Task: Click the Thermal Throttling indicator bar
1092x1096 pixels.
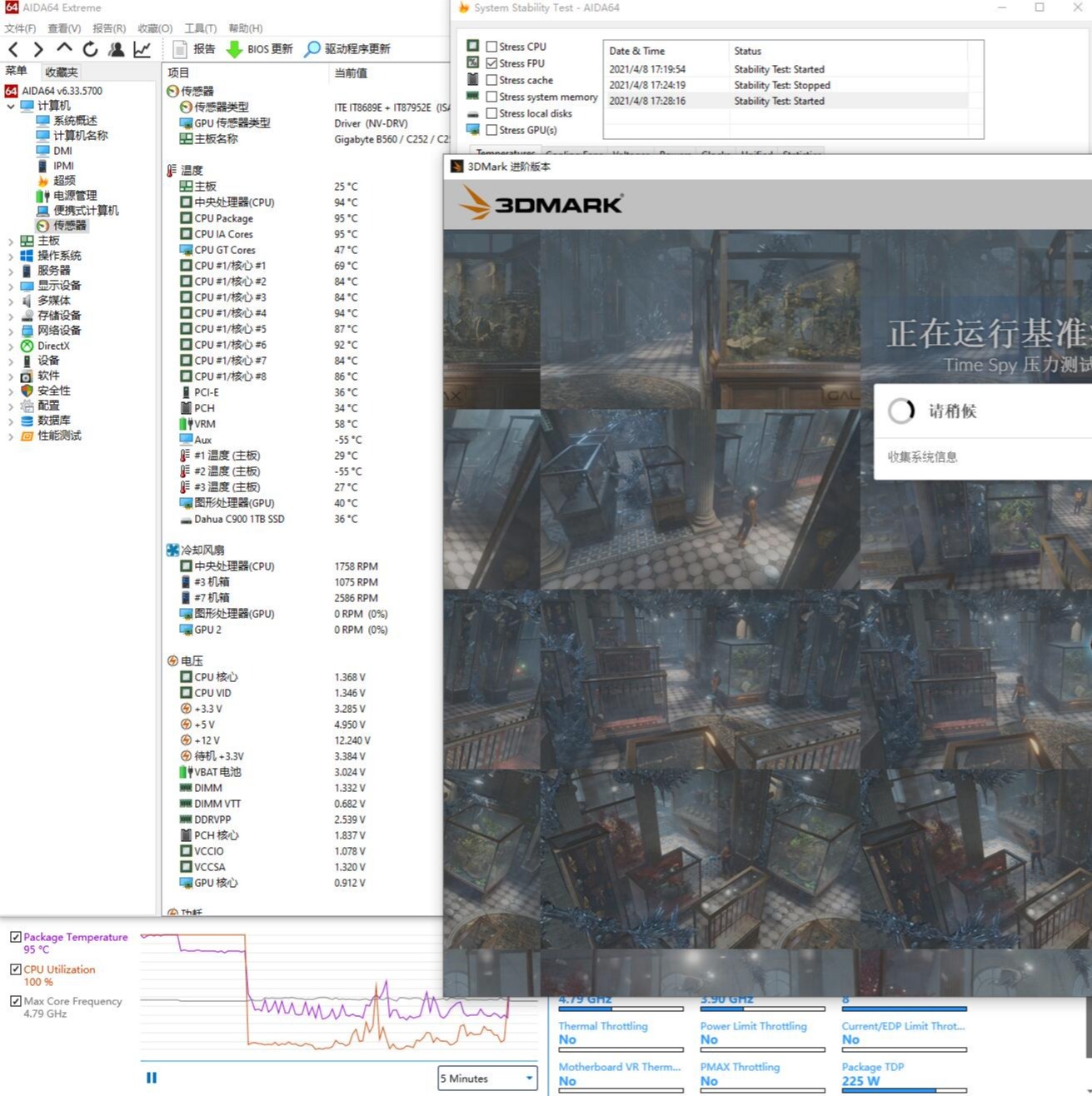Action: pyautogui.click(x=621, y=1049)
